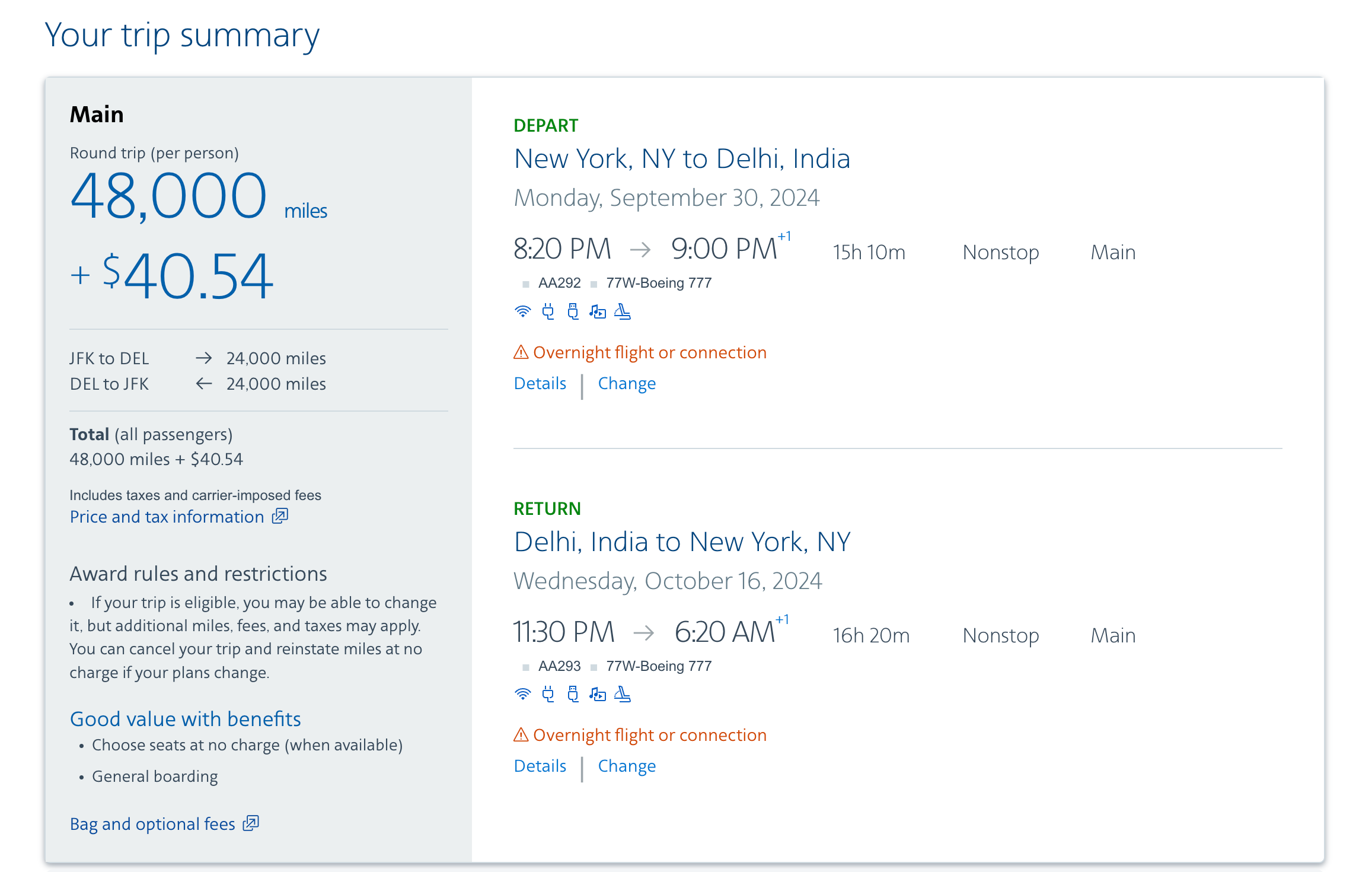Click the Wi-Fi icon for flight AA292
Viewport: 1372px width, 872px height.
coord(522,311)
